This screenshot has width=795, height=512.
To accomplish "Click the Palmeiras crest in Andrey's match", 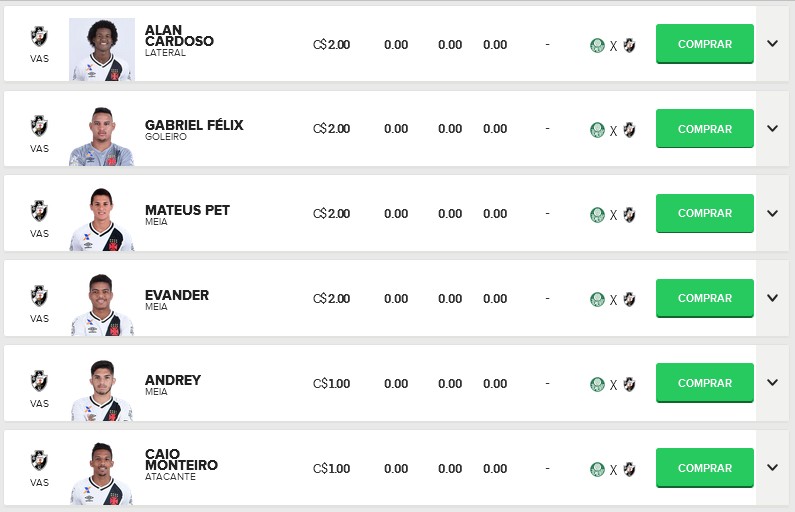I will tap(597, 384).
